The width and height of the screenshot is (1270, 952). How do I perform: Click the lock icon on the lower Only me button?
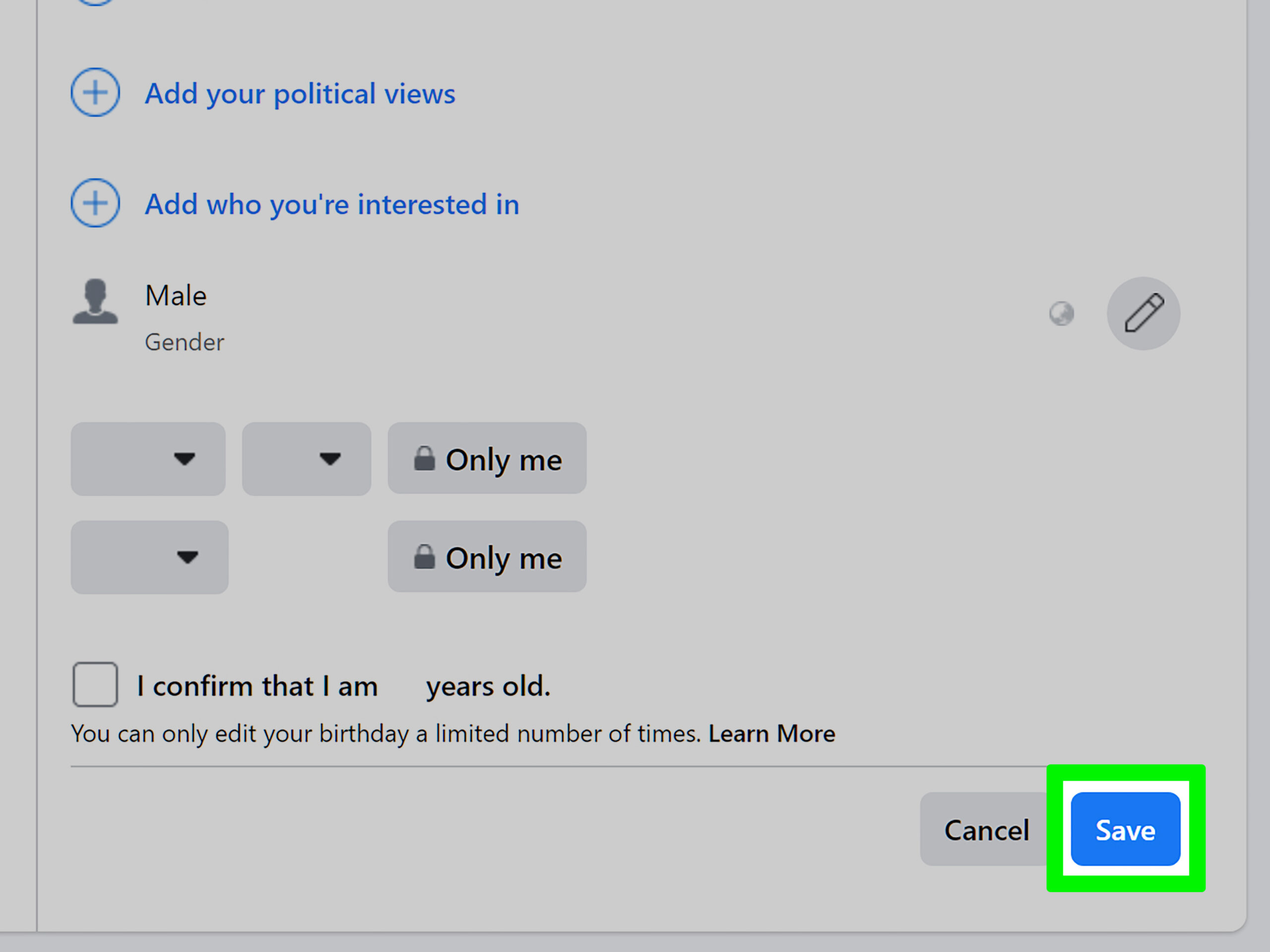tap(424, 557)
